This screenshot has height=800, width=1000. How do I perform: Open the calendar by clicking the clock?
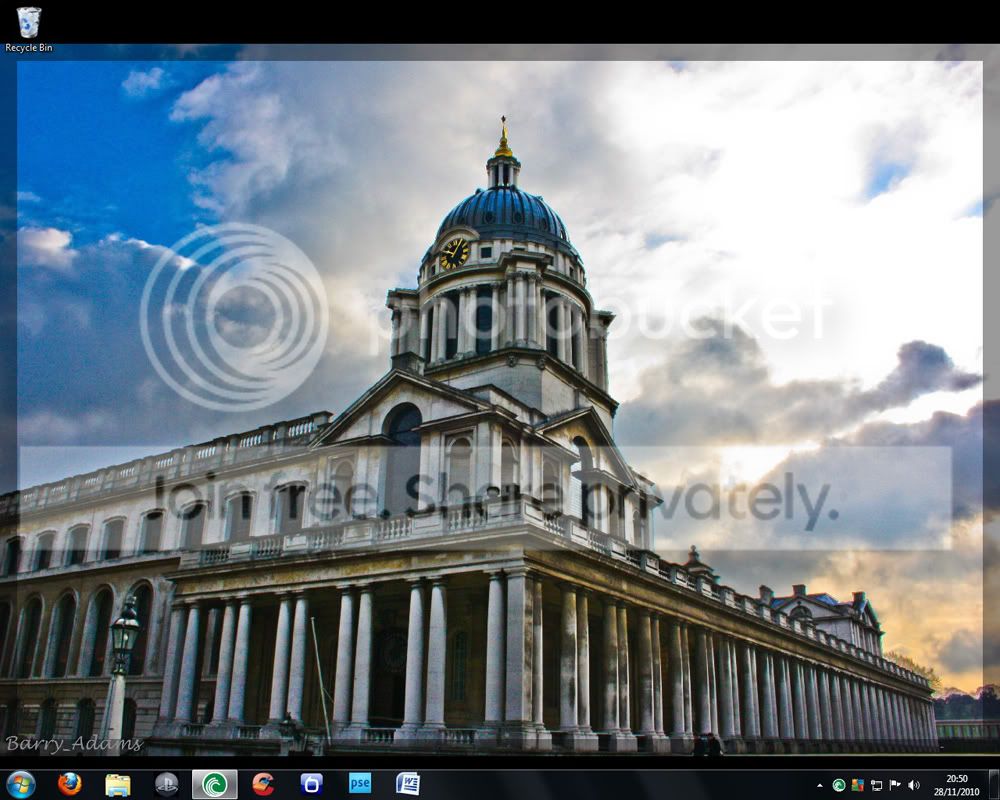tap(957, 778)
